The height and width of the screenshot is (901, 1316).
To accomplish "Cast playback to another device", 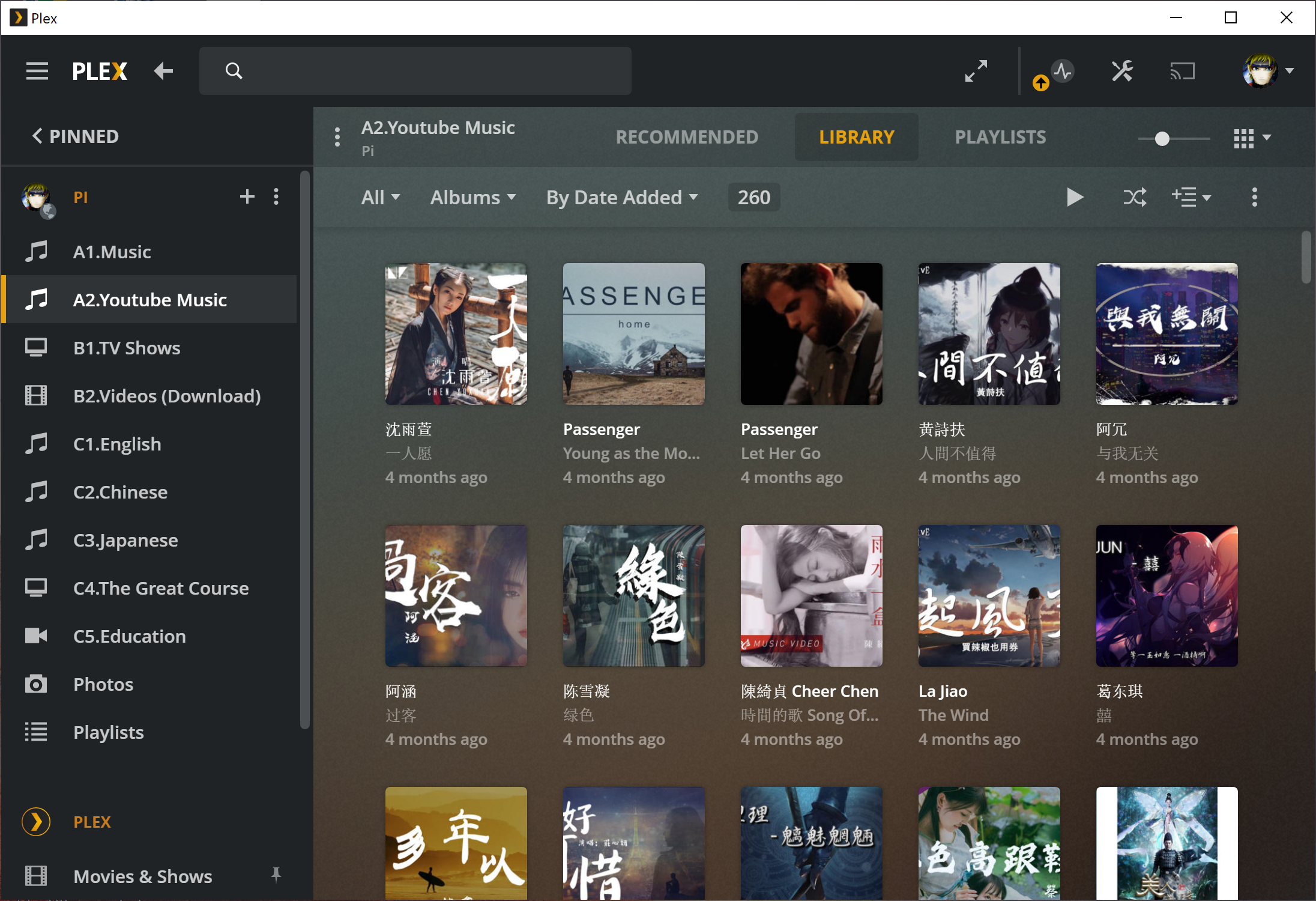I will pyautogui.click(x=1182, y=71).
